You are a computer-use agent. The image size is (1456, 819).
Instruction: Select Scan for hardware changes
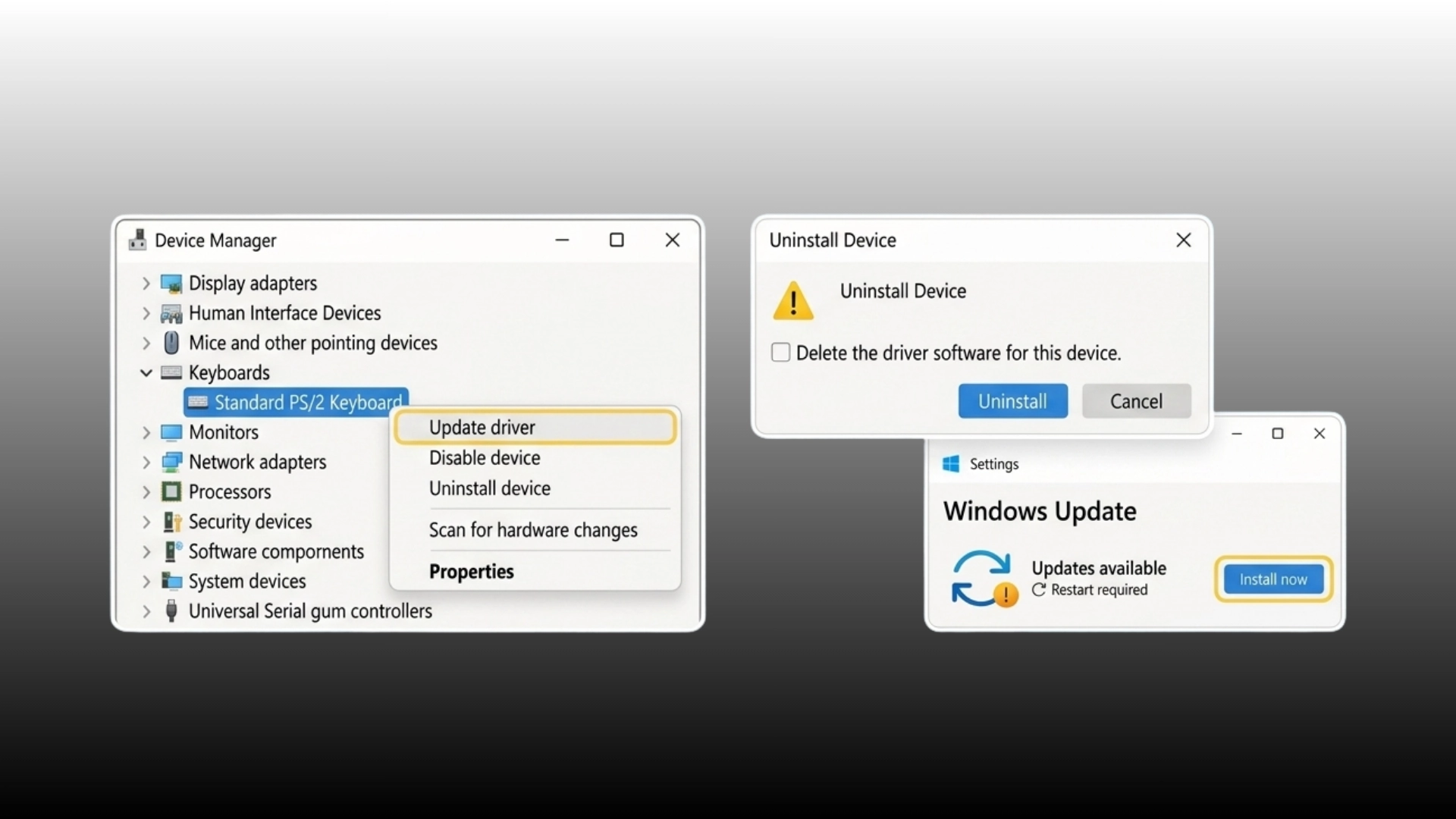pyautogui.click(x=535, y=530)
